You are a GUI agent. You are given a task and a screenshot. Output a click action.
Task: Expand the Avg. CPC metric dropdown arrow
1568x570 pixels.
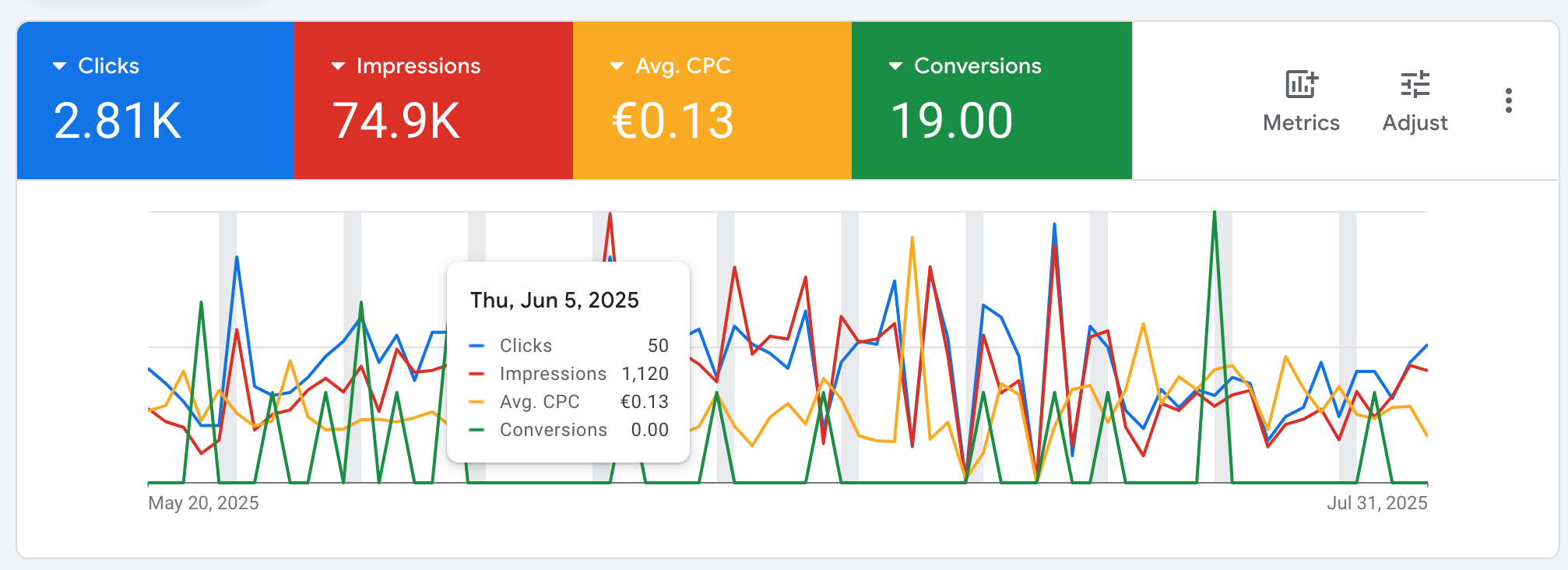point(617,66)
